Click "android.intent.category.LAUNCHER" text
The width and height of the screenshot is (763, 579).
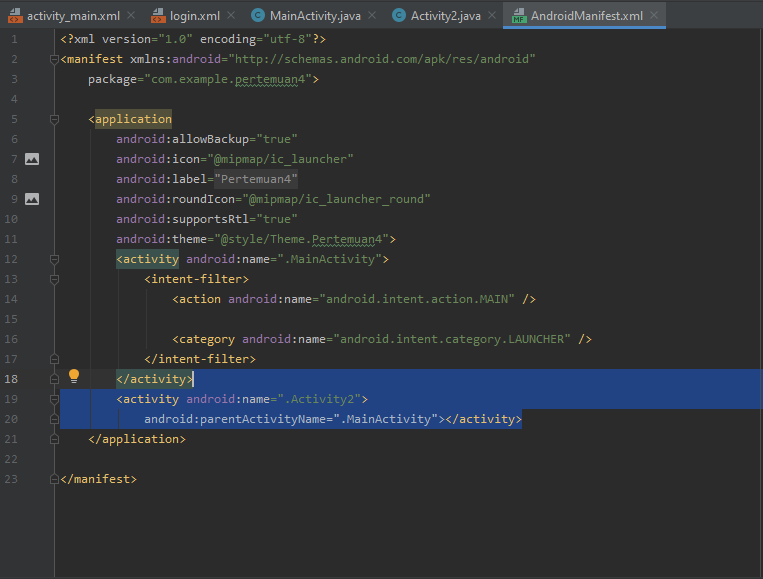pos(452,339)
